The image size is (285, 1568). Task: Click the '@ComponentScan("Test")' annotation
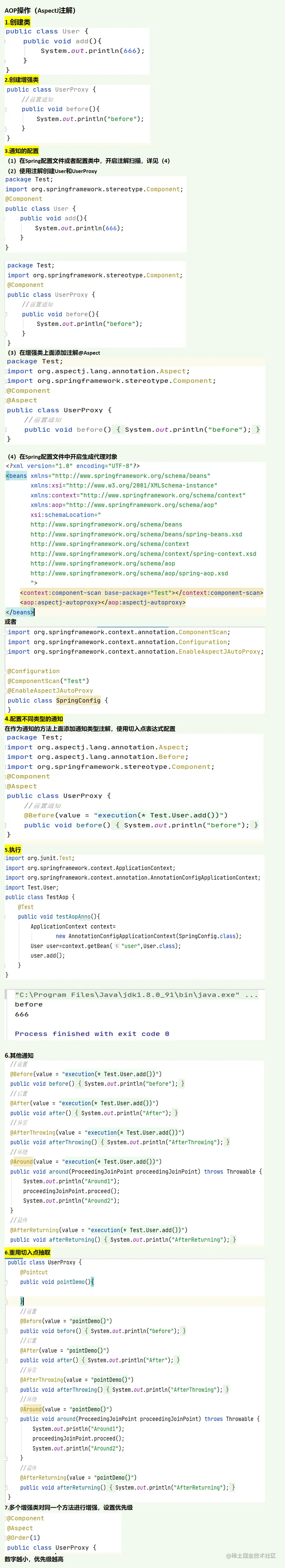pyautogui.click(x=48, y=681)
